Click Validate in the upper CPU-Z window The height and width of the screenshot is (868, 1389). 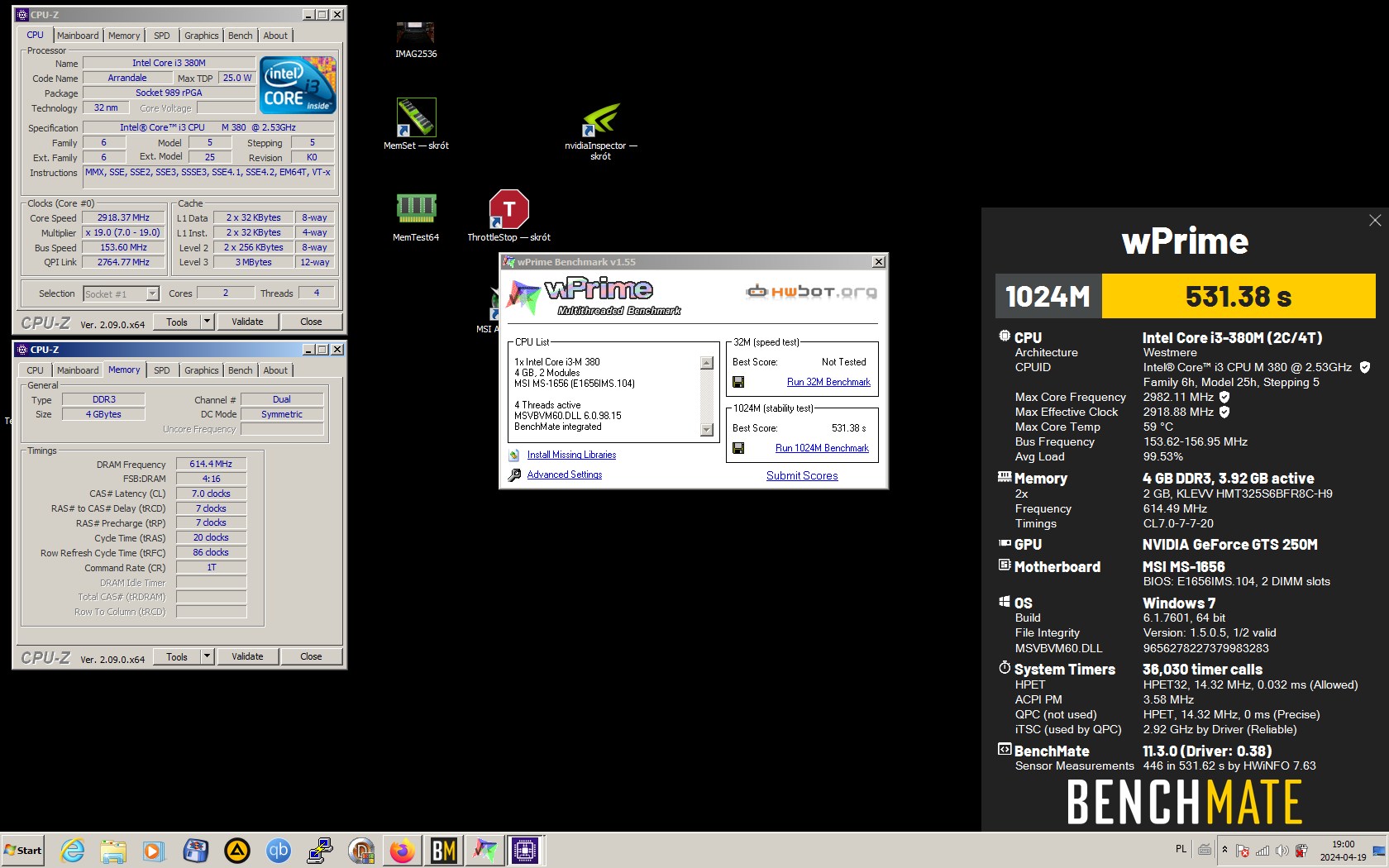pyautogui.click(x=247, y=322)
